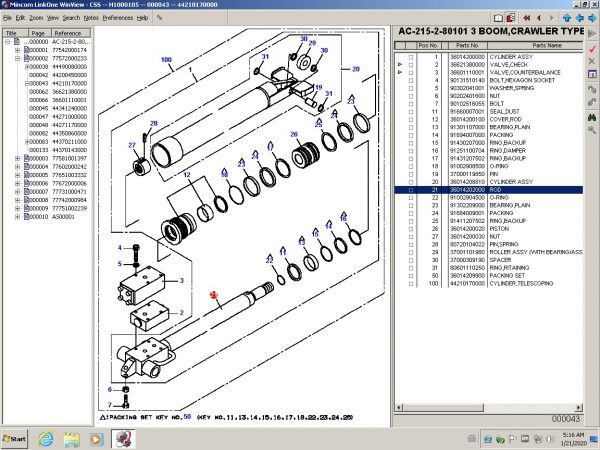This screenshot has height=450, width=600.
Task: Click the parts list horizontal scrollbar
Action: click(x=489, y=408)
